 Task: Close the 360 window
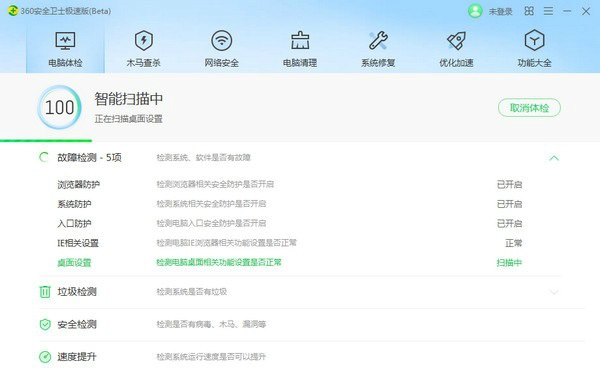pyautogui.click(x=586, y=11)
